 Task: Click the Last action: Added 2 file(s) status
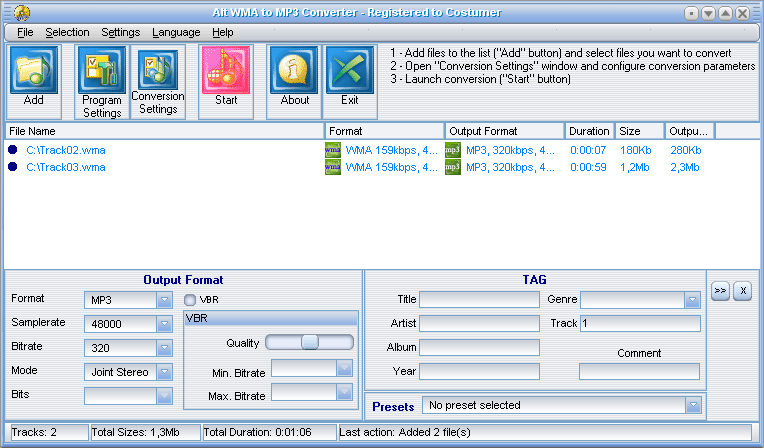pyautogui.click(x=545, y=432)
